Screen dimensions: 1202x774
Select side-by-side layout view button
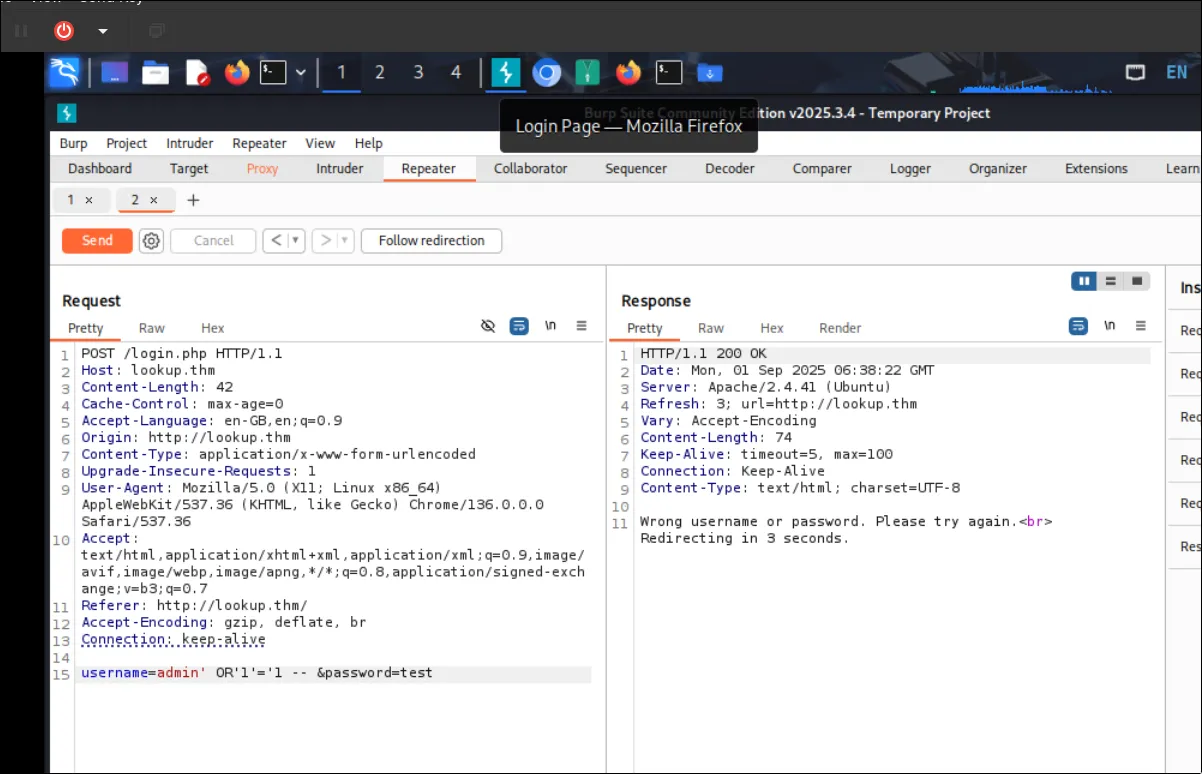pyautogui.click(x=1084, y=282)
